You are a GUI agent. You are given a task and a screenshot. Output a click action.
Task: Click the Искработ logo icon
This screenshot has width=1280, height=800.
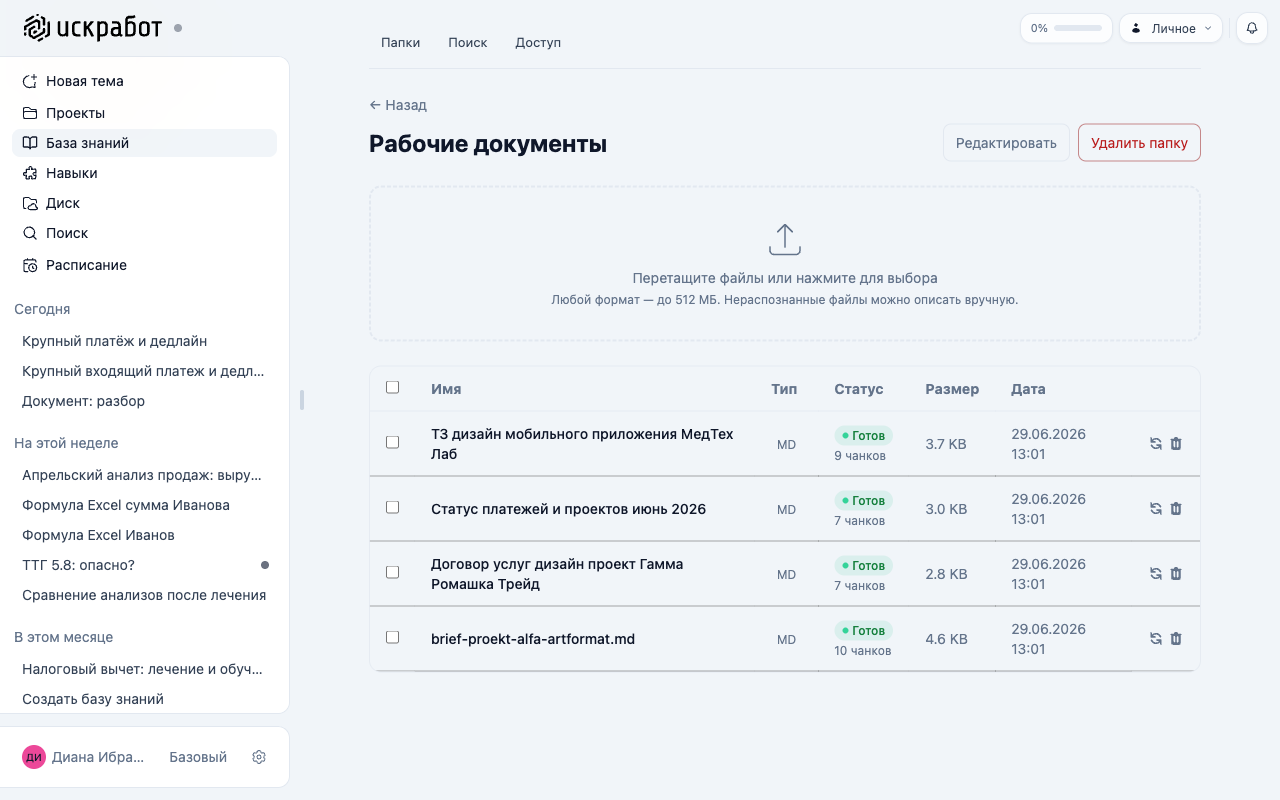tap(37, 28)
